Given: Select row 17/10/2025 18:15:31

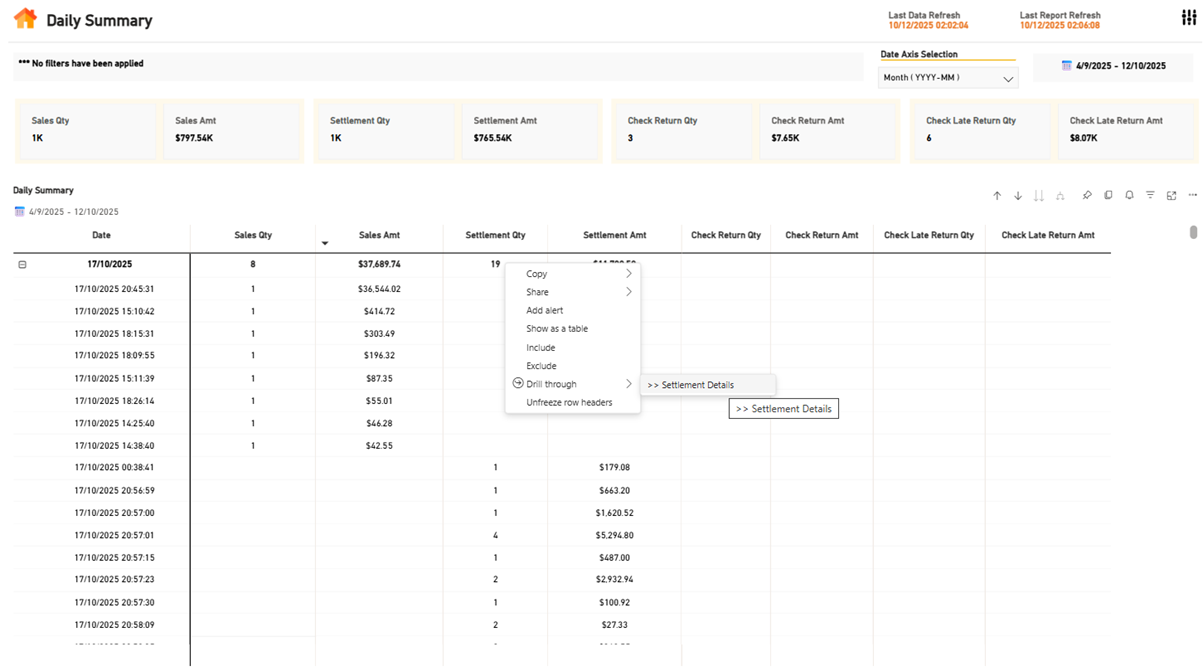Looking at the screenshot, I should 114,334.
